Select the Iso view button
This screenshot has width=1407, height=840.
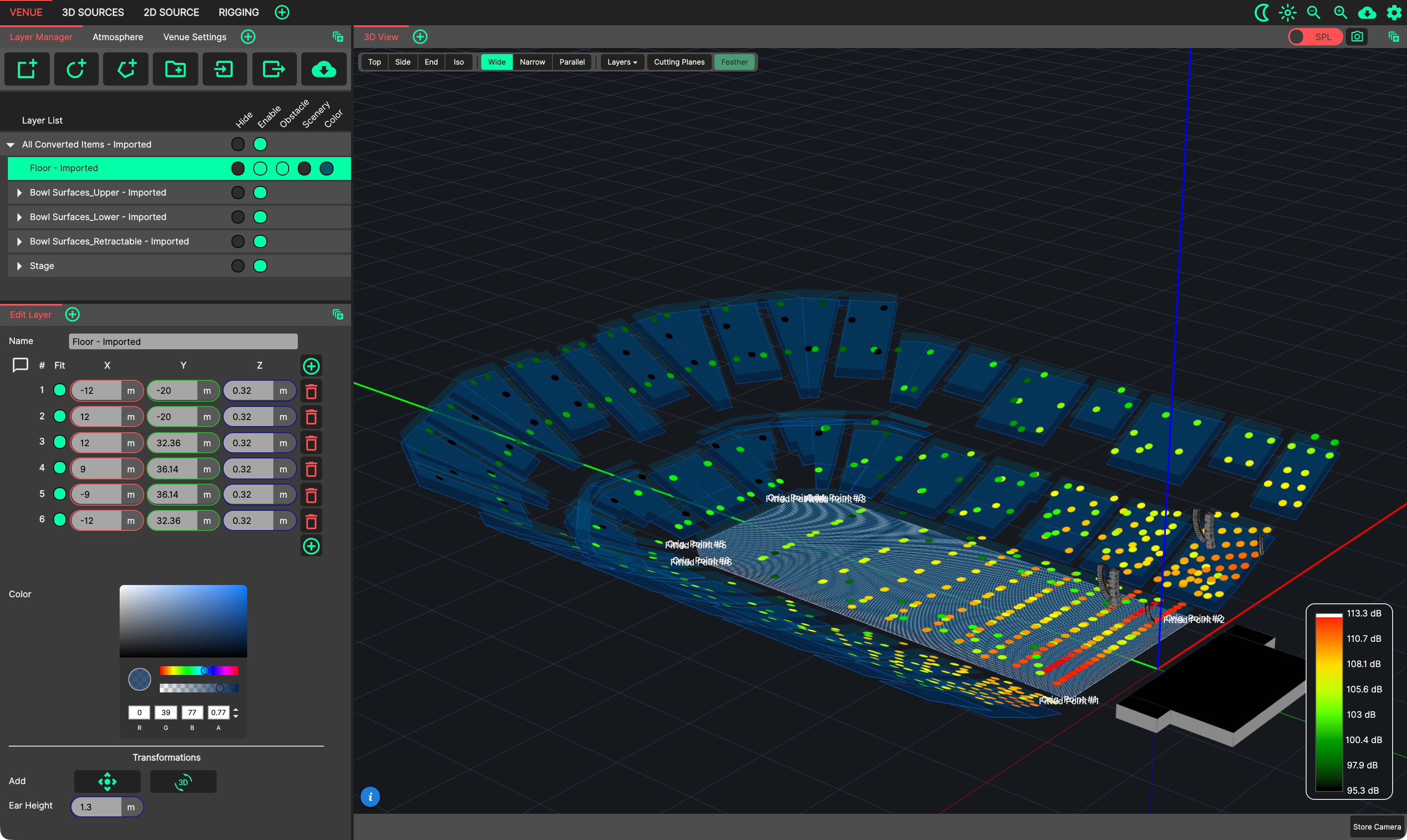[x=459, y=62]
